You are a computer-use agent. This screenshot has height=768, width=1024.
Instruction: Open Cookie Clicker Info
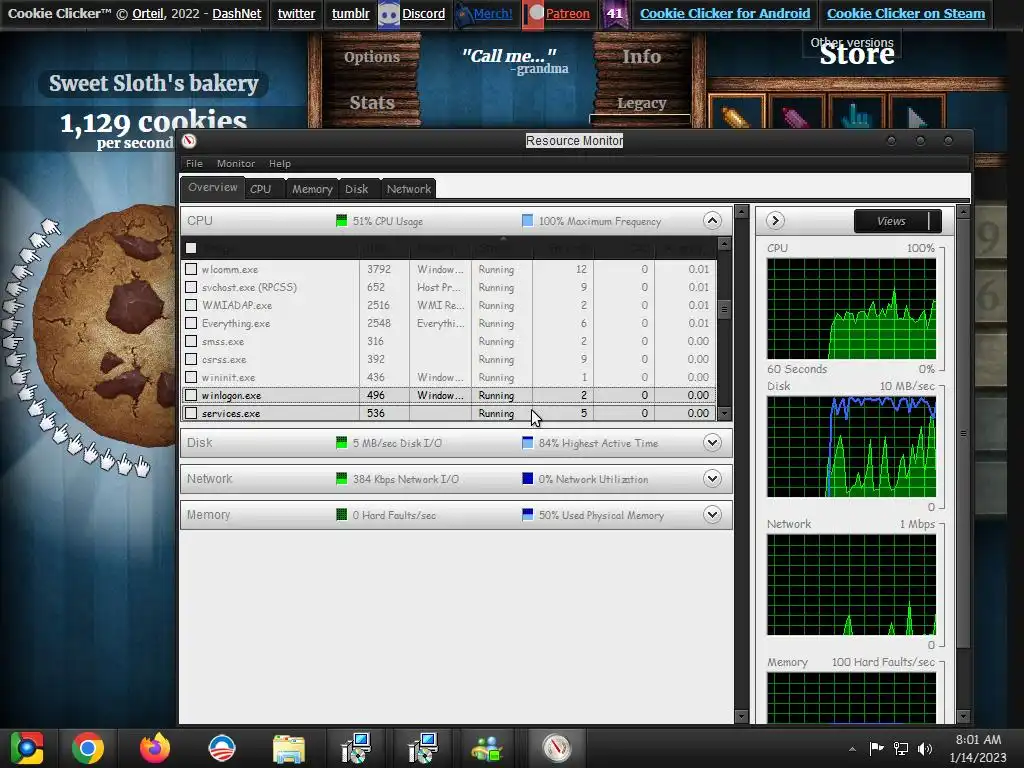[641, 57]
